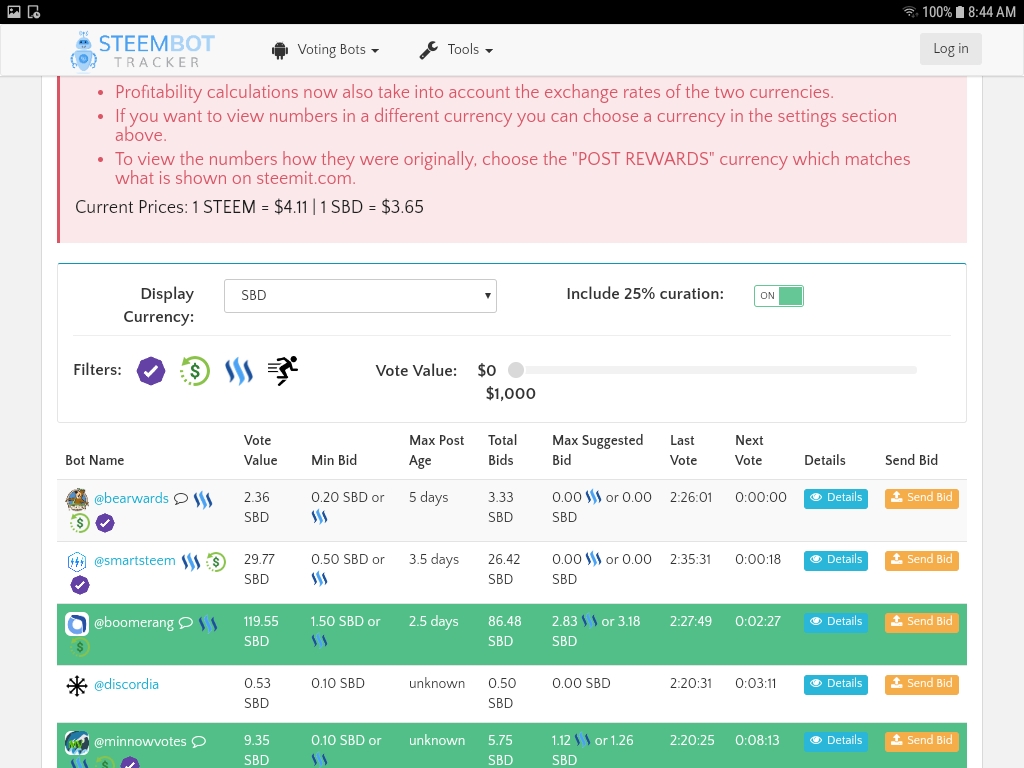The height and width of the screenshot is (768, 1024).
Task: Click the green dollar icon under @bearwards
Action: point(80,522)
